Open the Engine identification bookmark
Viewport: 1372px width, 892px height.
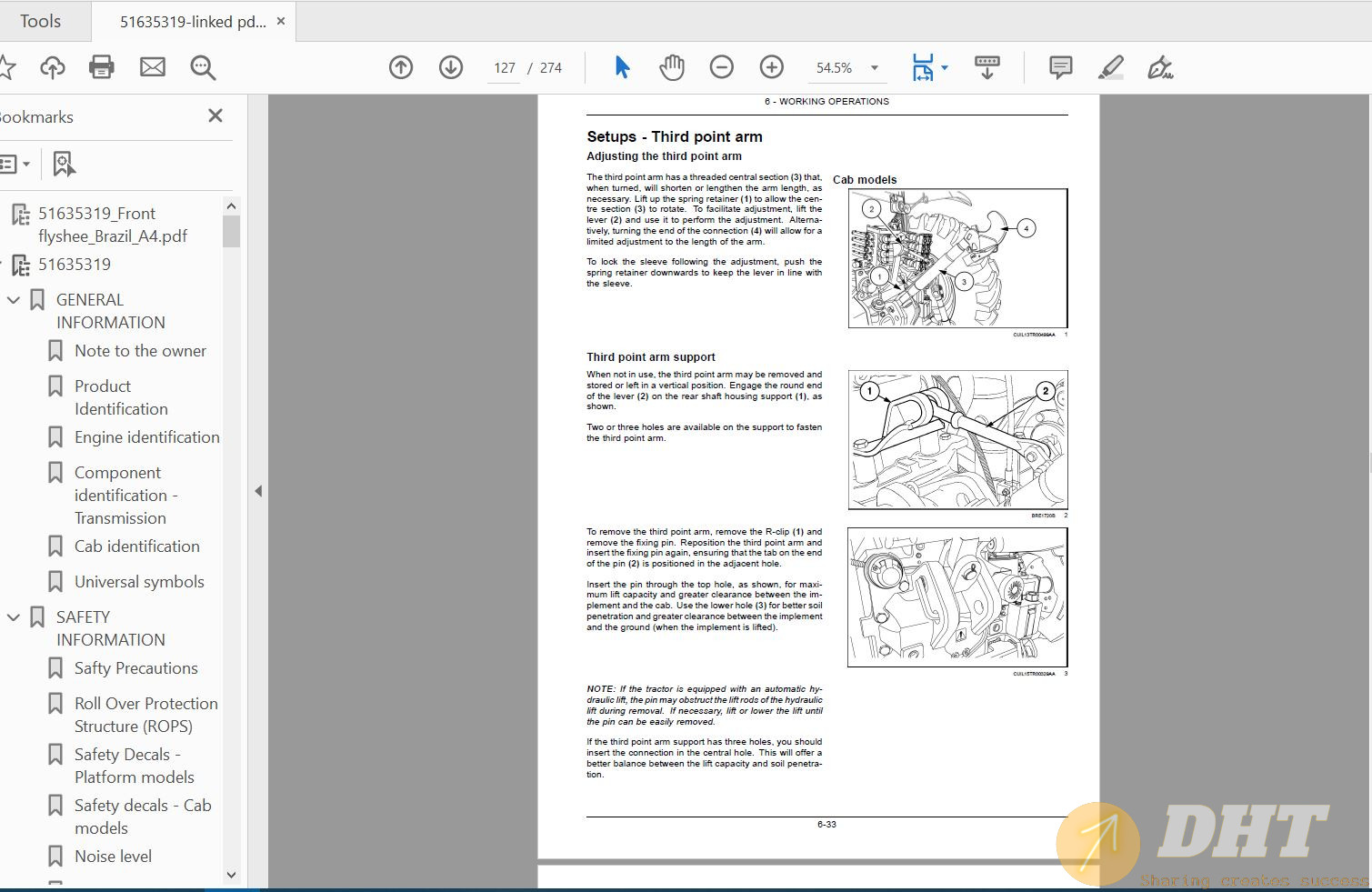click(146, 437)
